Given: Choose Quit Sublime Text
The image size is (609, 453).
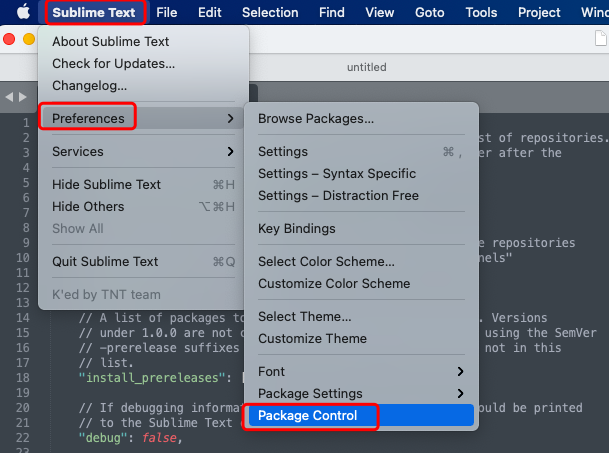Looking at the screenshot, I should (143, 261).
